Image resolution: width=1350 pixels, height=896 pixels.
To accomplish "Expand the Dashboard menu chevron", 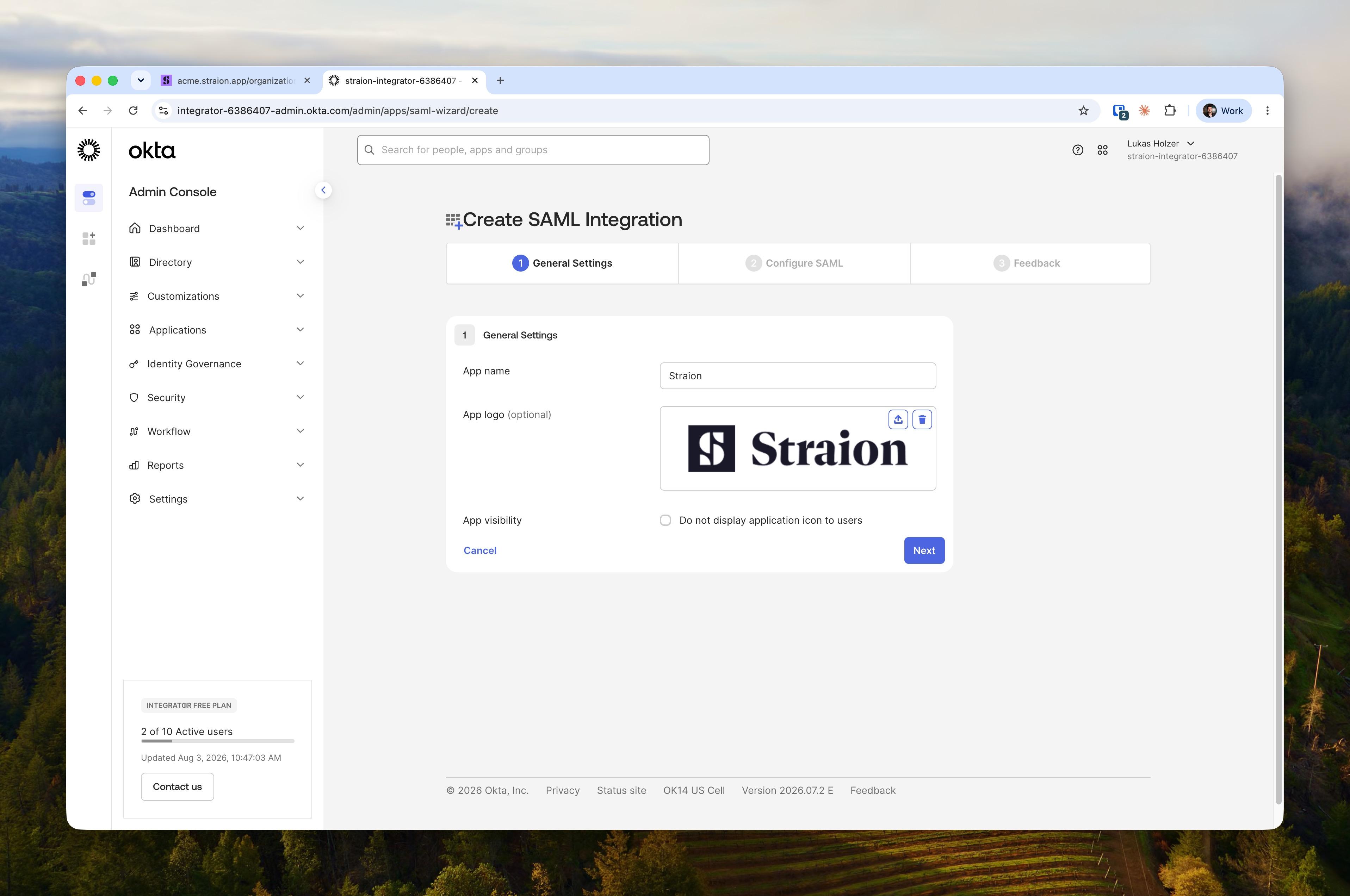I will (x=300, y=228).
